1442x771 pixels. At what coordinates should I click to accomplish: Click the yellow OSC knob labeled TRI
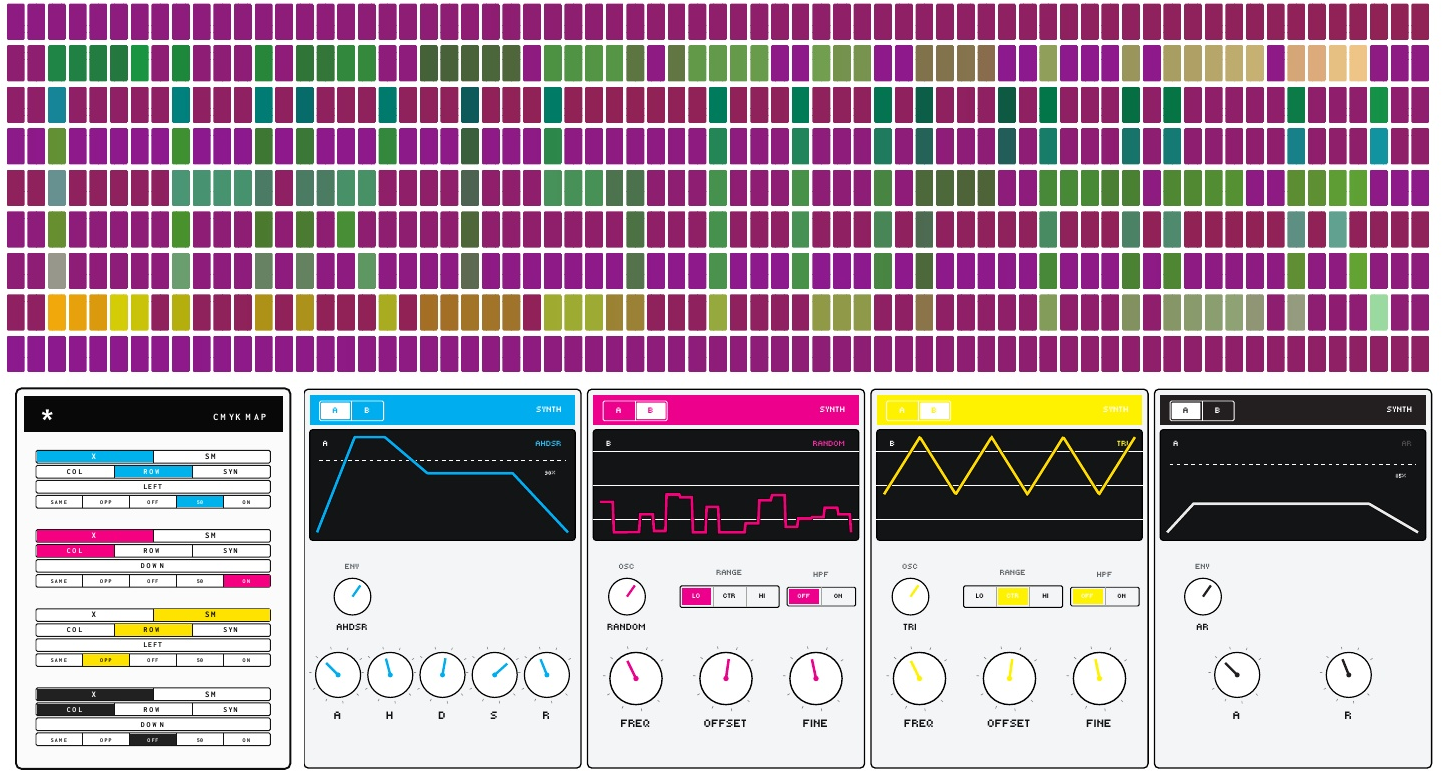pyautogui.click(x=910, y=596)
